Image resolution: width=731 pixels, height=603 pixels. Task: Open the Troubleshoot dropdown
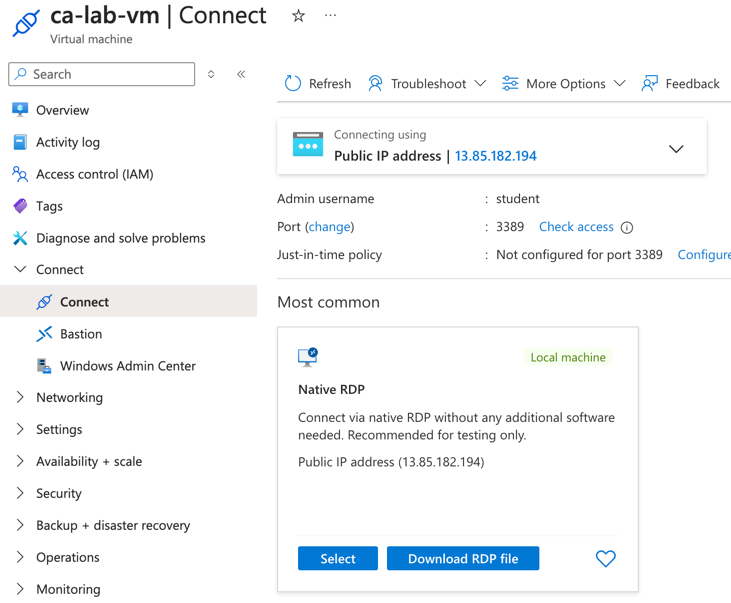[427, 84]
